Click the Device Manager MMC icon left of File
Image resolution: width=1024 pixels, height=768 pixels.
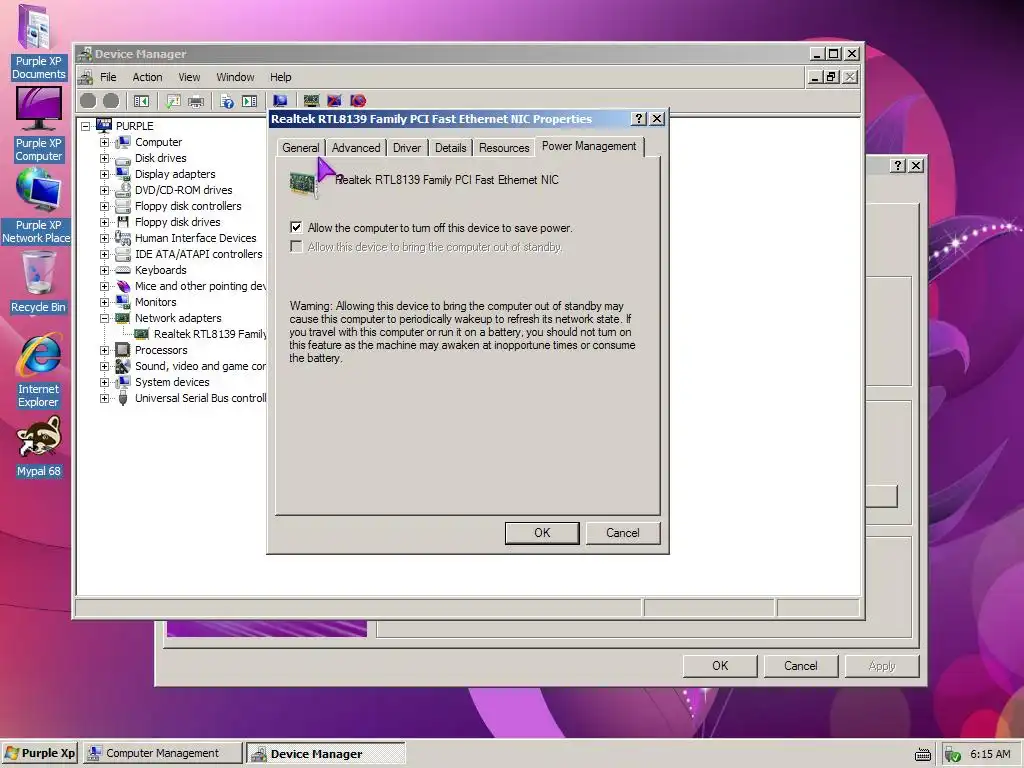86,77
